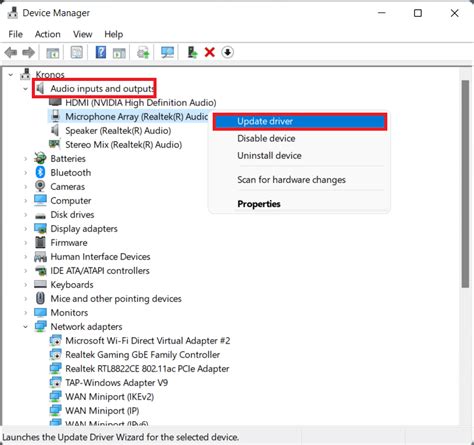
Task: Select WAN Miniport (IP) entry
Action: coord(102,411)
